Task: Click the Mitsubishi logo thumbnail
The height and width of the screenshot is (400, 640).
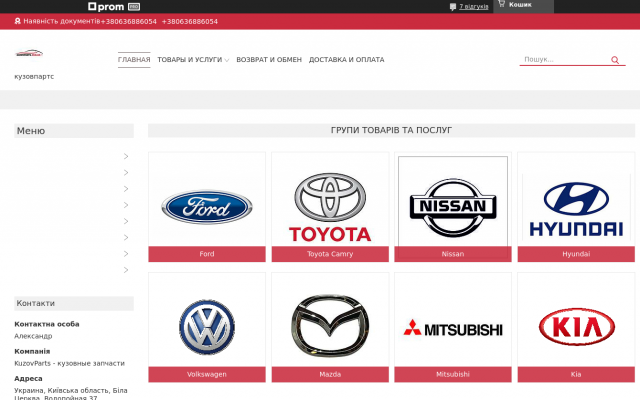Action: (x=453, y=329)
